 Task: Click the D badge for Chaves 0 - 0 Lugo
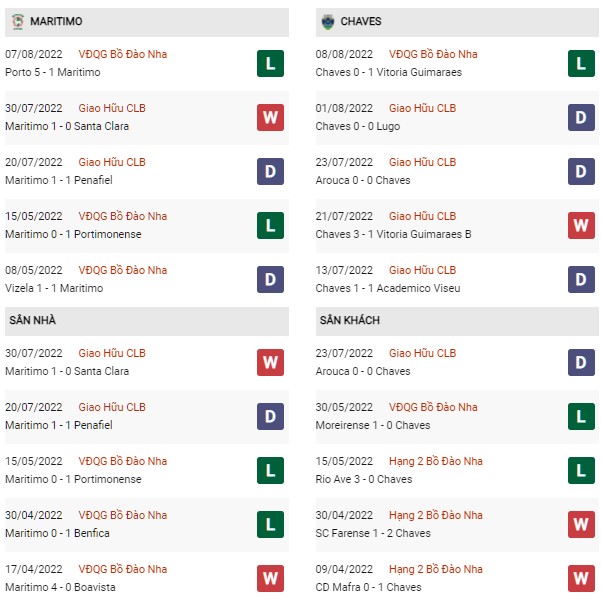(581, 117)
